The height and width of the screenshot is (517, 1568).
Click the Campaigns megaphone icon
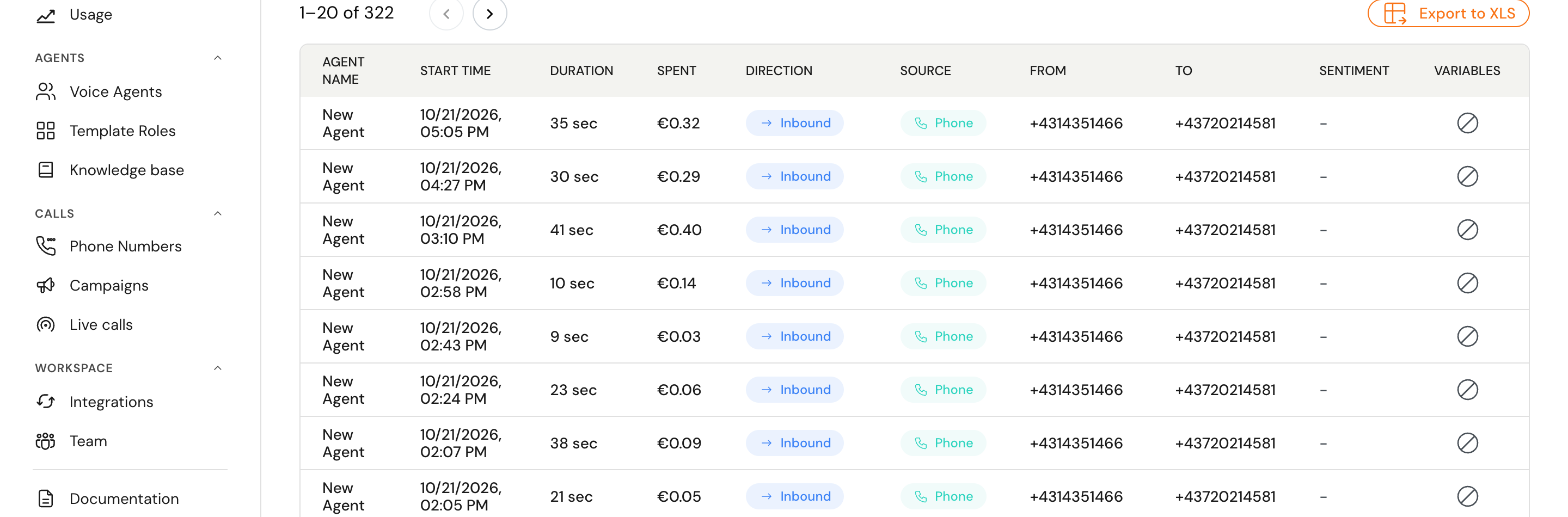[x=46, y=285]
